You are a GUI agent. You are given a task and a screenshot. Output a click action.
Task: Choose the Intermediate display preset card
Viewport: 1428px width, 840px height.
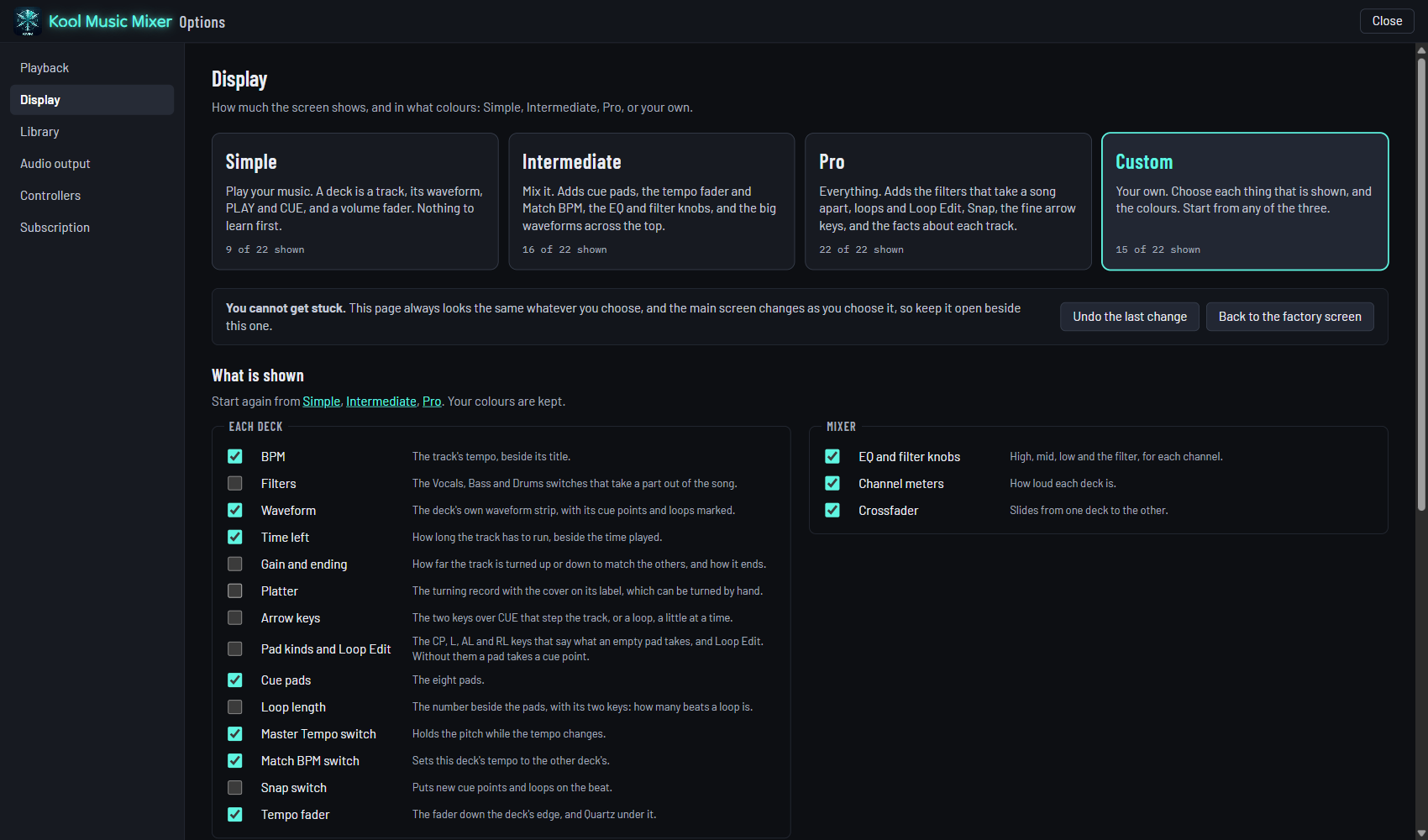point(652,202)
